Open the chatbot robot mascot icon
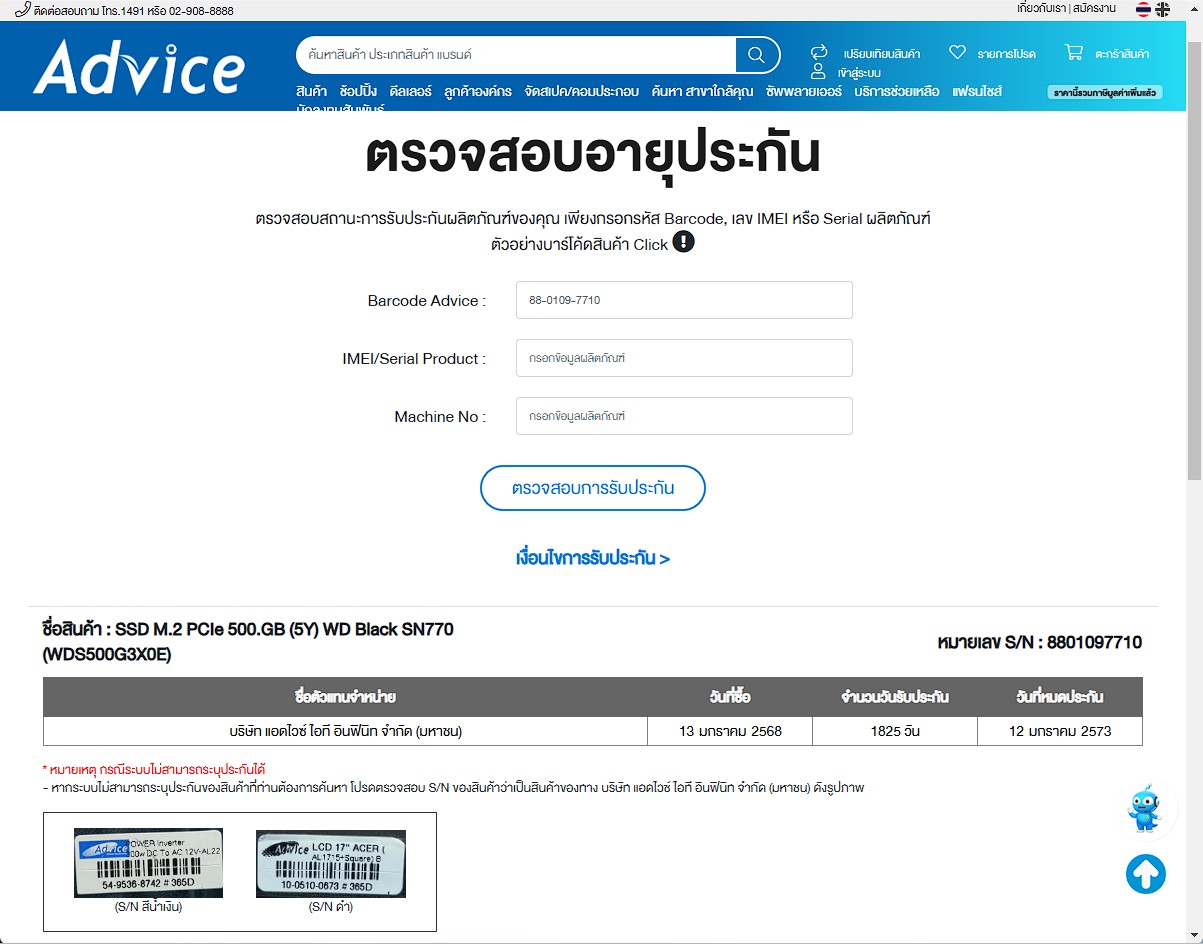The height and width of the screenshot is (944, 1203). (1144, 808)
